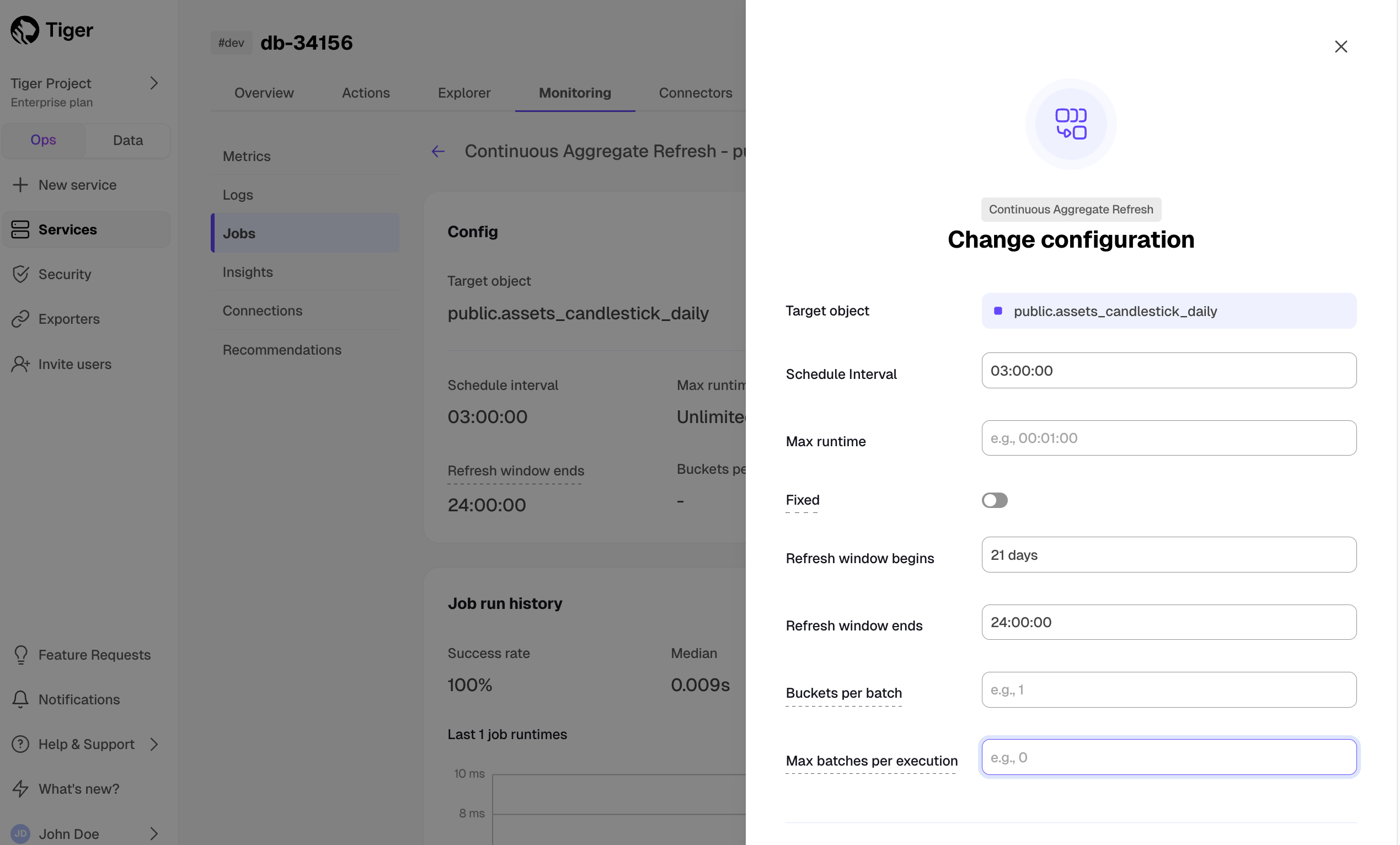Click the Tiger logo icon
This screenshot has width=1400, height=845.
[x=25, y=30]
